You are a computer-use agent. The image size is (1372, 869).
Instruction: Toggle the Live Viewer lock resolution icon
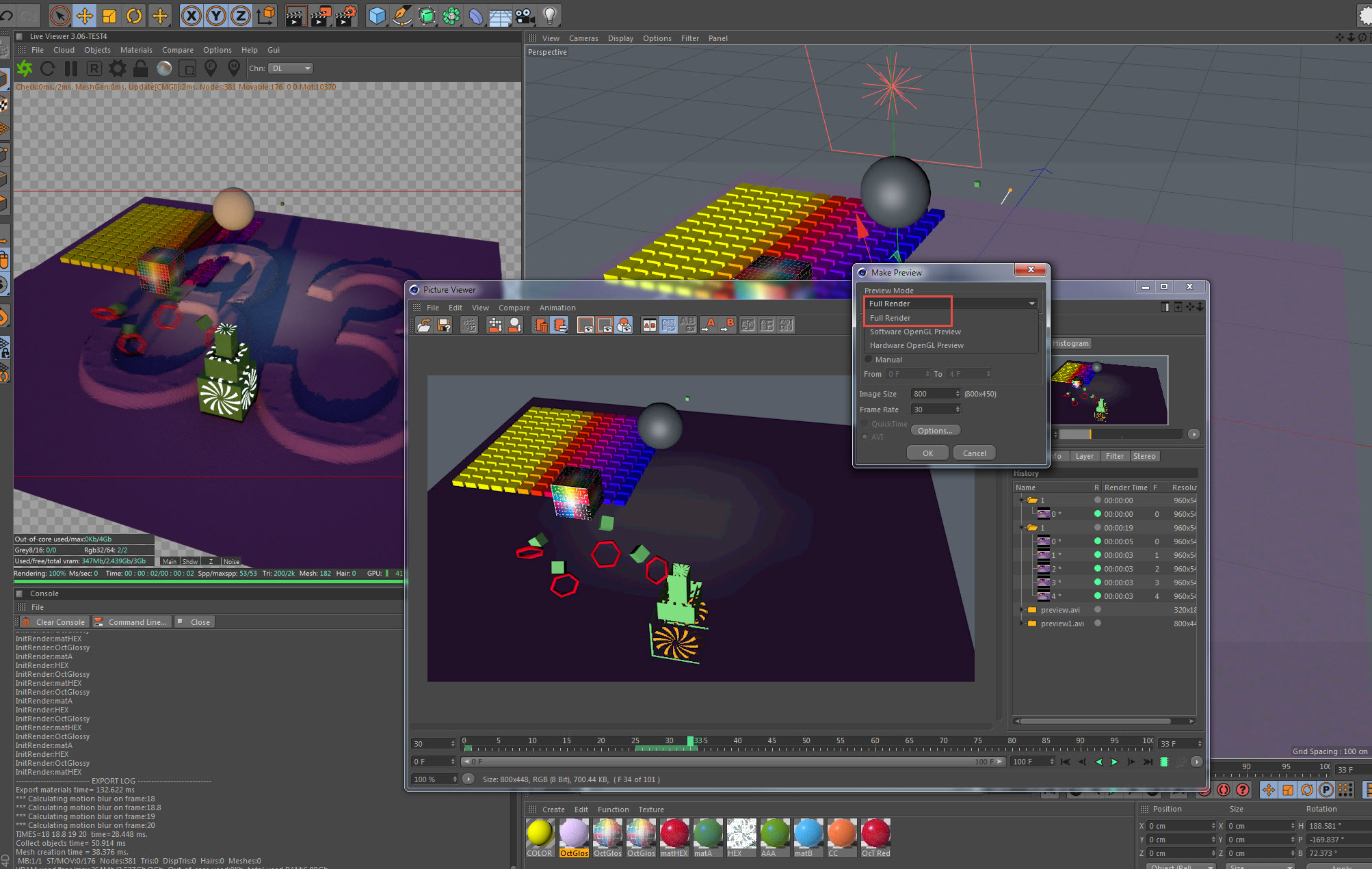point(140,68)
